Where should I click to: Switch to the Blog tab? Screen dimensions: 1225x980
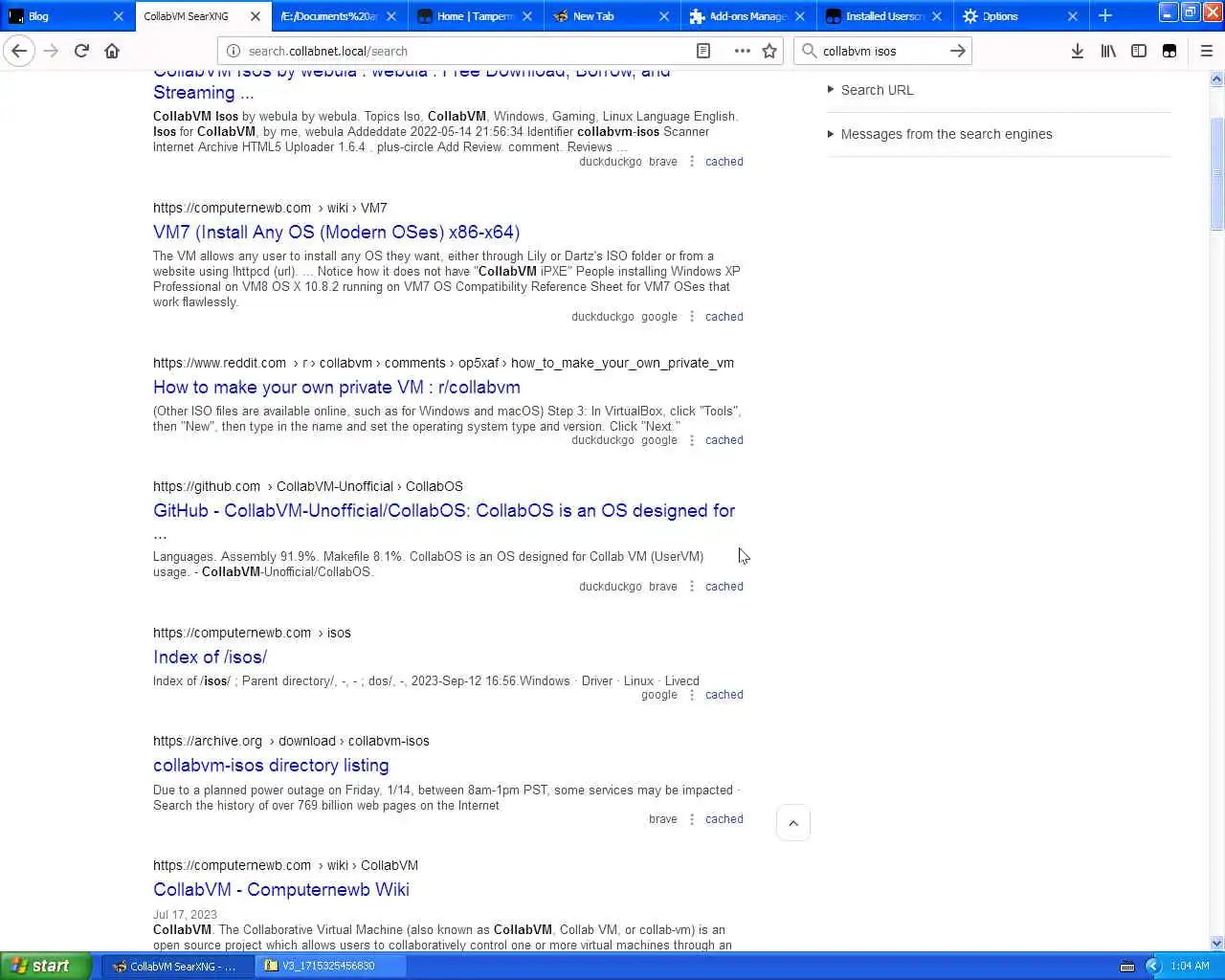pos(56,16)
